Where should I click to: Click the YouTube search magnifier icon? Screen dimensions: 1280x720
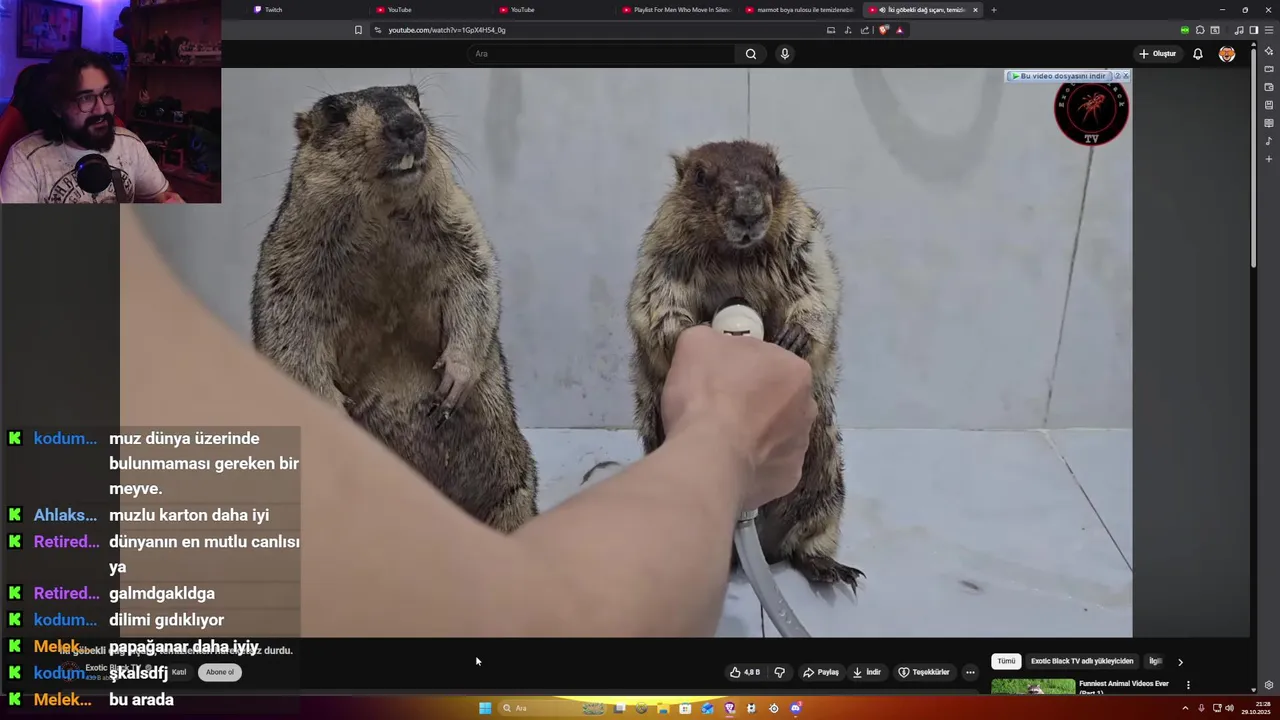click(x=751, y=54)
